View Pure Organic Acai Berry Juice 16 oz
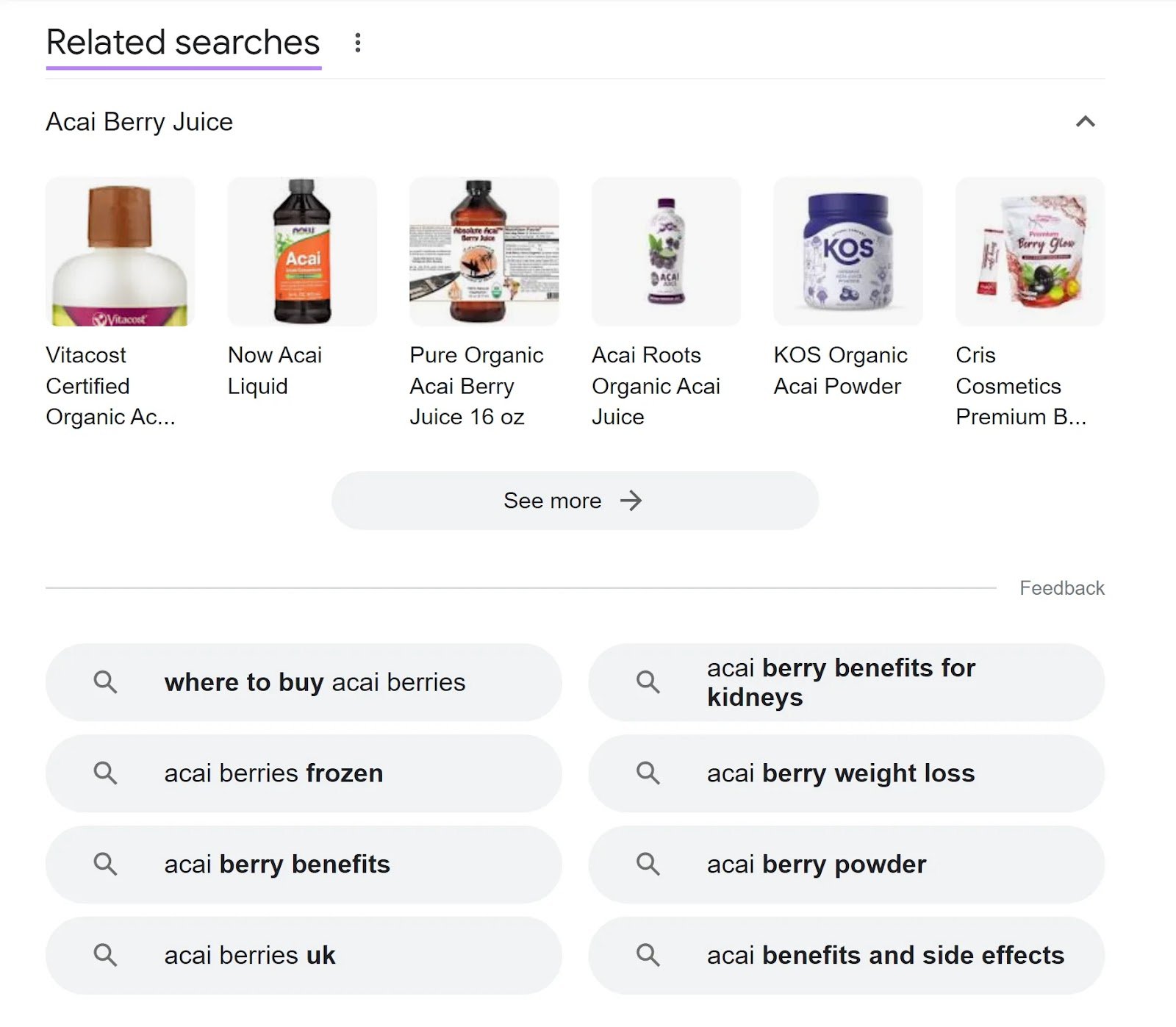 coord(483,251)
